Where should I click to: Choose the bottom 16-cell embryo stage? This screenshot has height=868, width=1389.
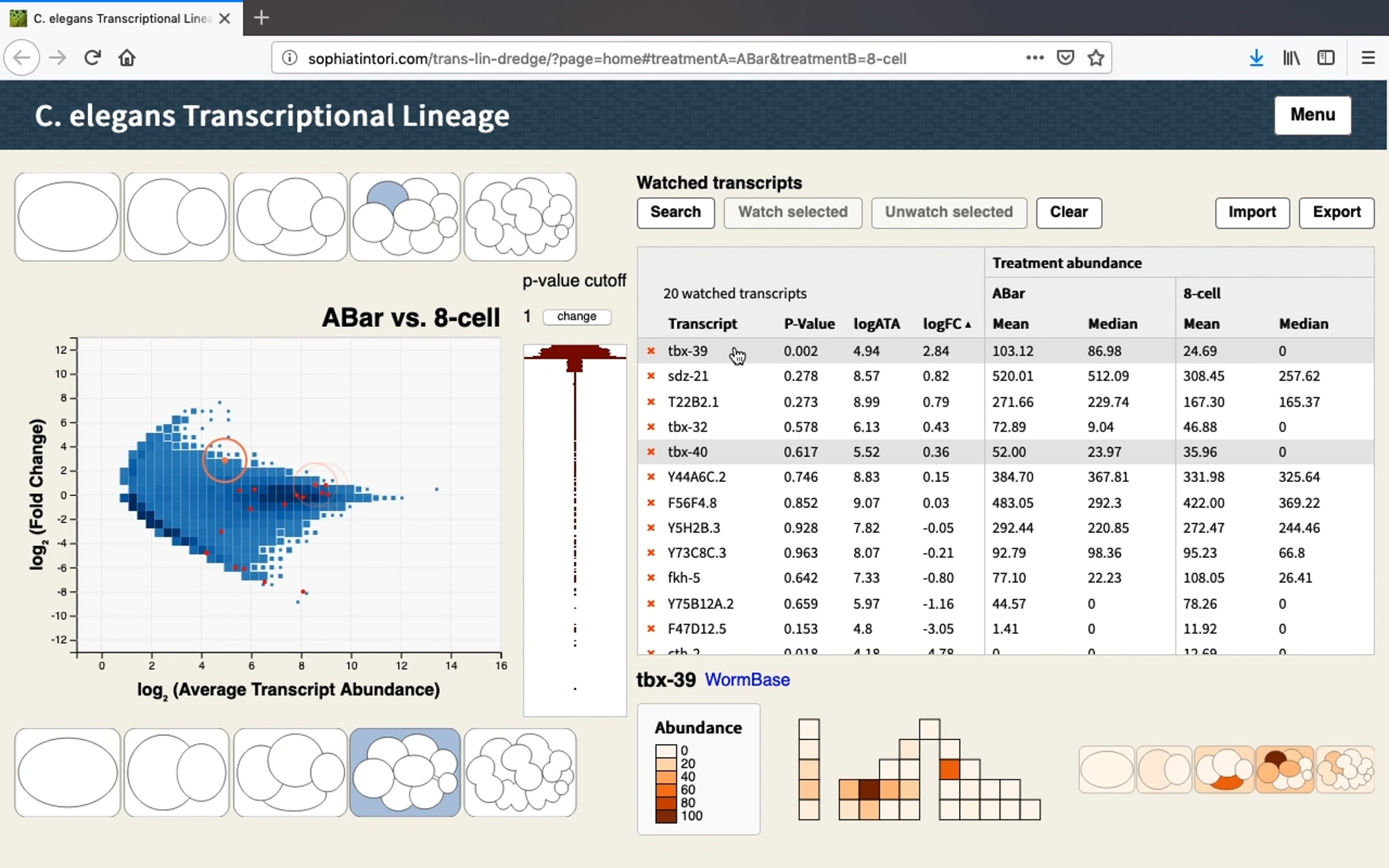[x=520, y=773]
